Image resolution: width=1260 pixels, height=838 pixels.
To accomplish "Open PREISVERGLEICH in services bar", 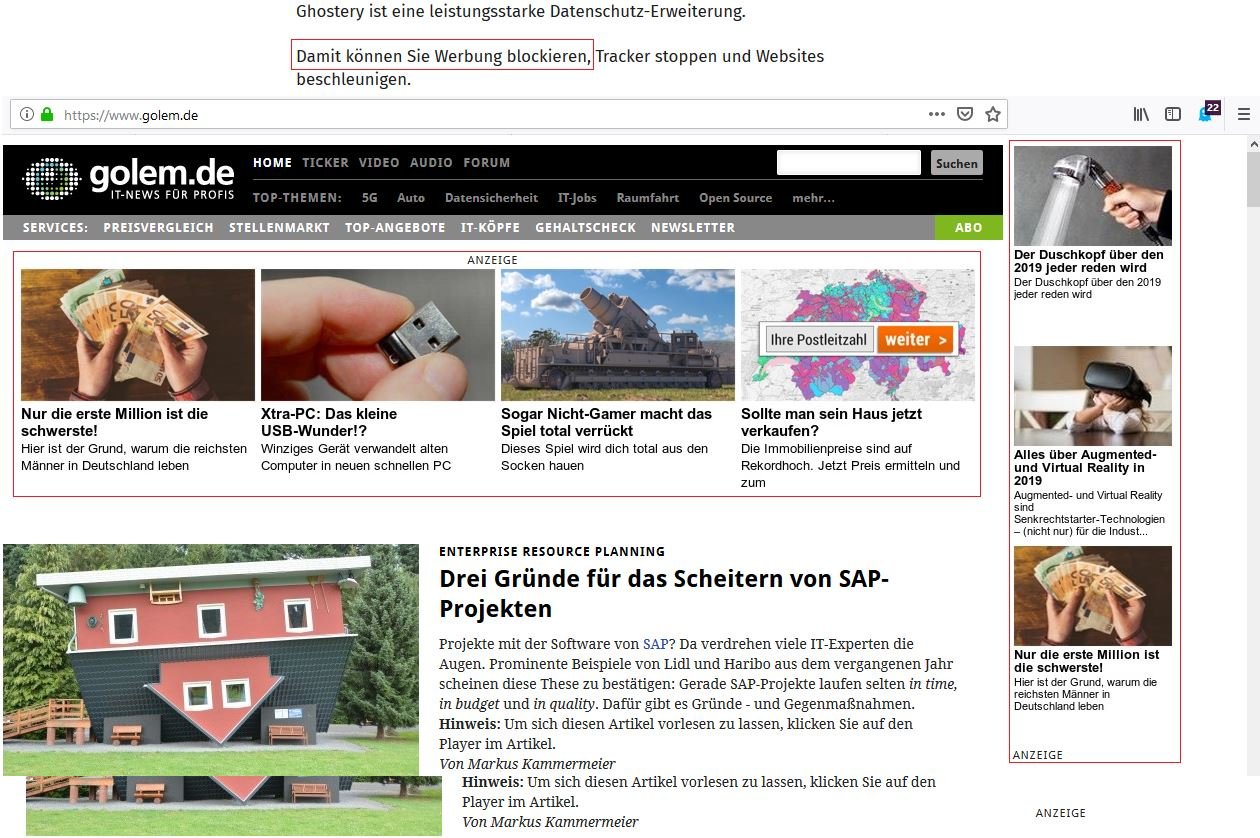I will (158, 227).
